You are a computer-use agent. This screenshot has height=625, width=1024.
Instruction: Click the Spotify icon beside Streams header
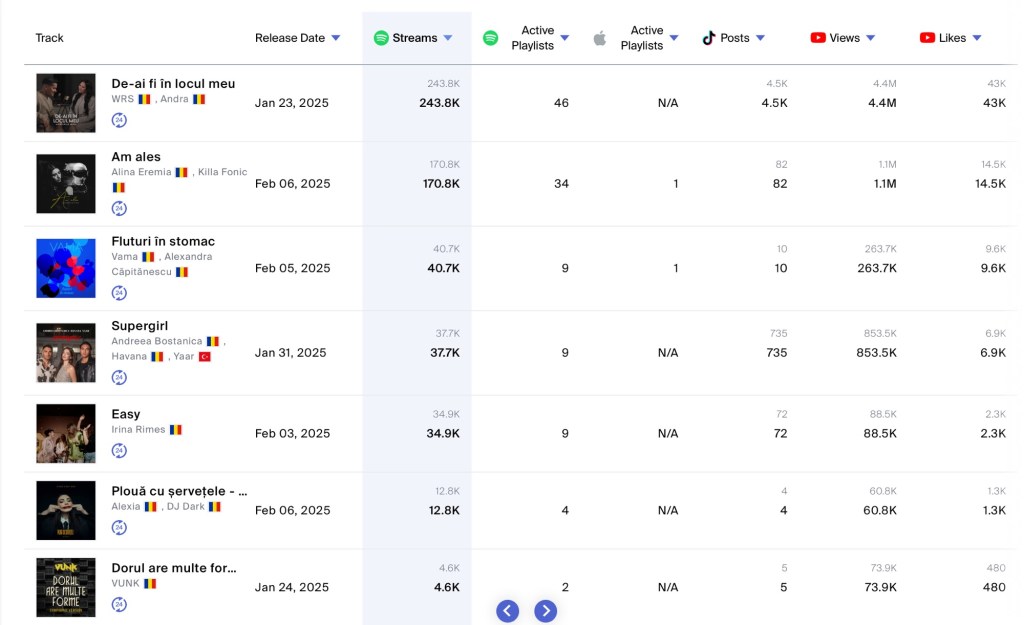click(x=381, y=38)
